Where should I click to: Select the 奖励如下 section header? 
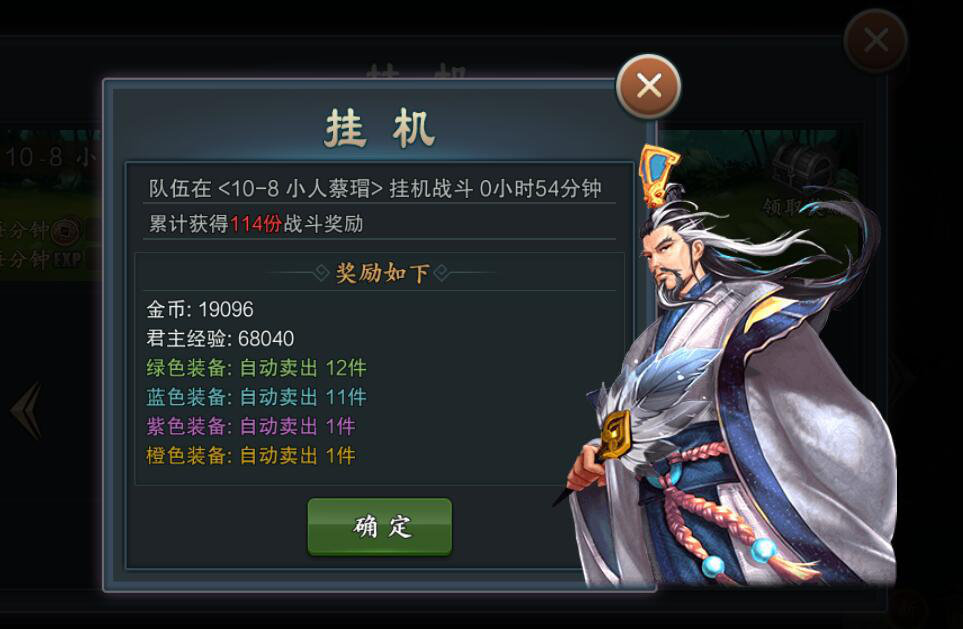382,273
